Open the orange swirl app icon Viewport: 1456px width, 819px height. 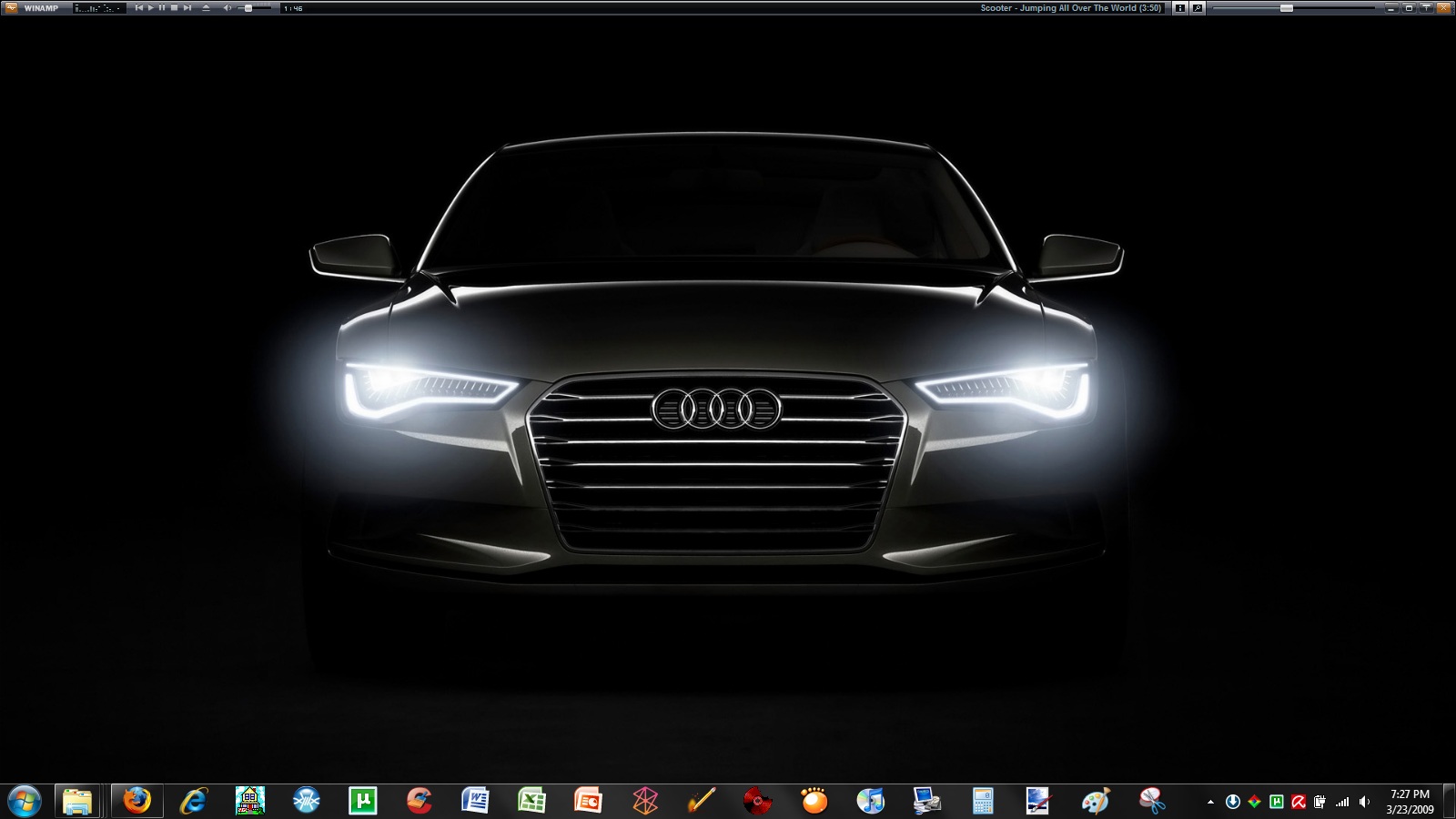tap(419, 801)
